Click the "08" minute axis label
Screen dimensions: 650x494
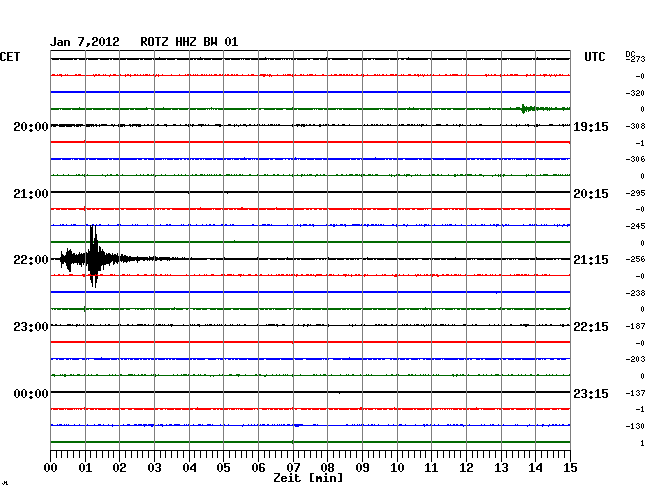[327, 468]
